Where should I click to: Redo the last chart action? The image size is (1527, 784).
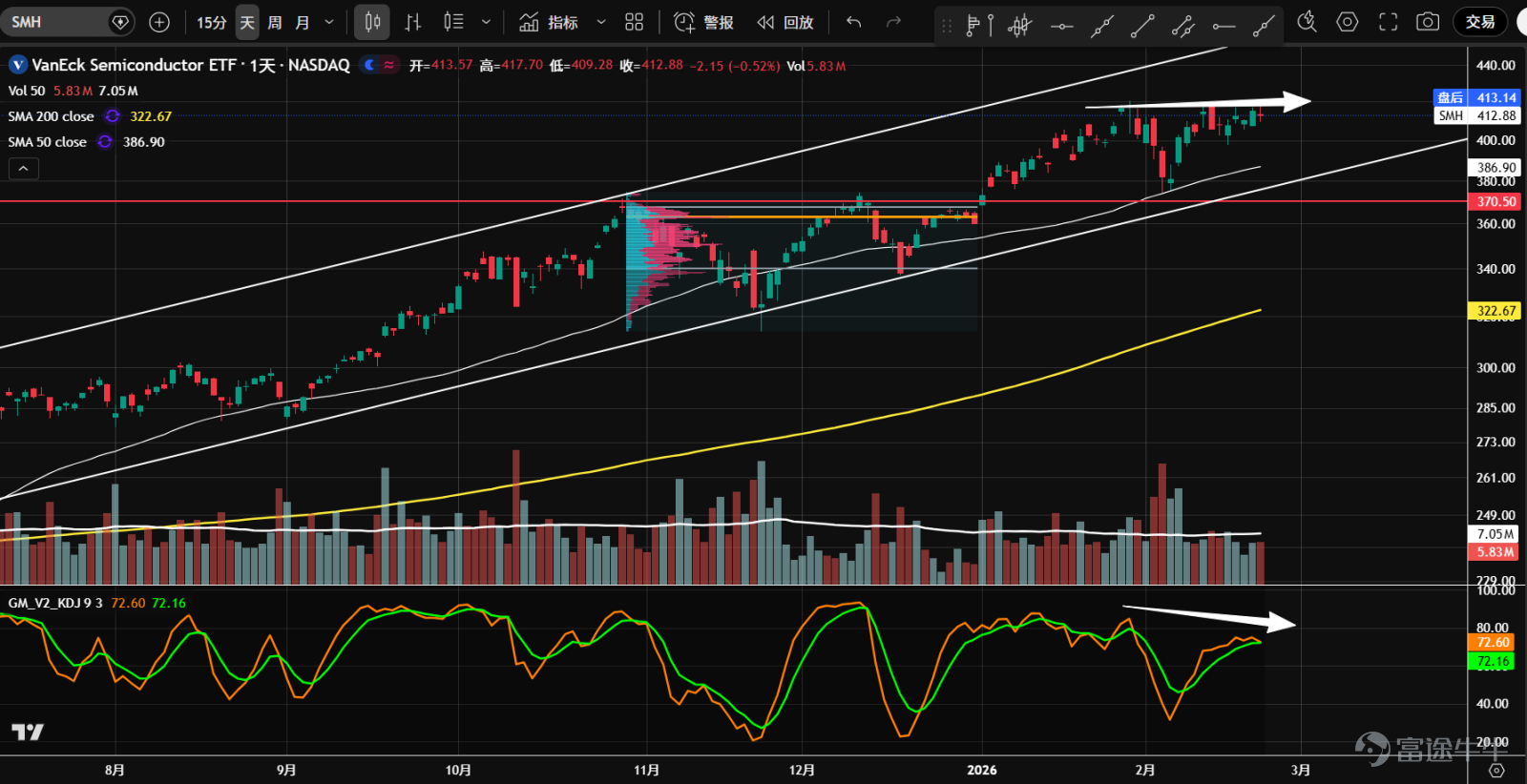(x=893, y=22)
